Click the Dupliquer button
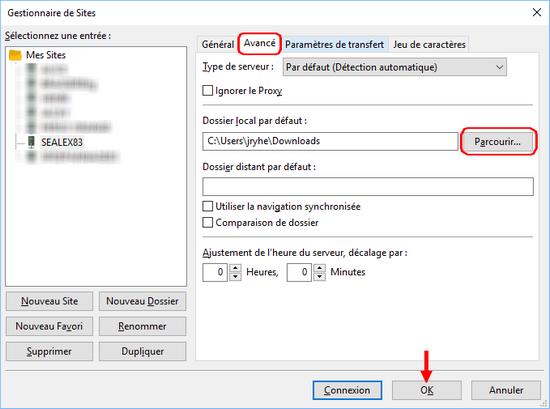 [x=142, y=351]
